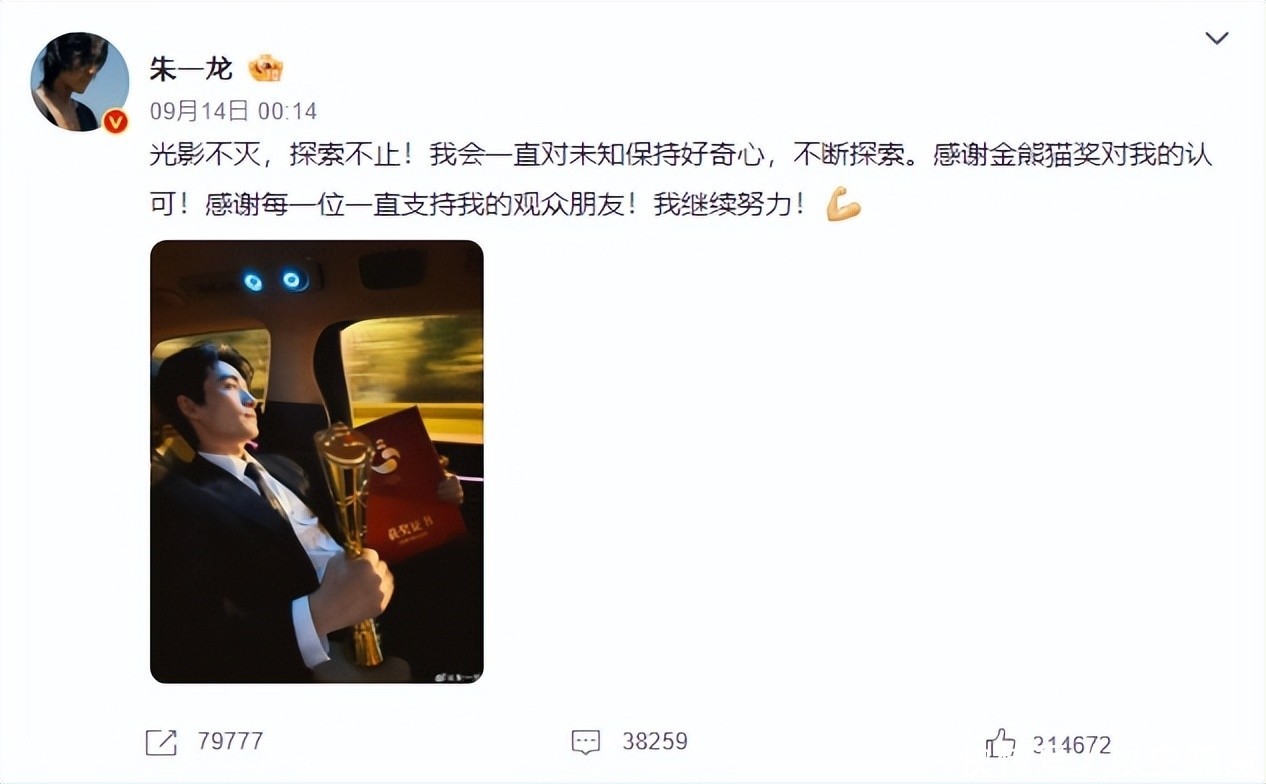Open the 朱一龙 username link
Image resolution: width=1266 pixels, height=784 pixels.
(191, 68)
